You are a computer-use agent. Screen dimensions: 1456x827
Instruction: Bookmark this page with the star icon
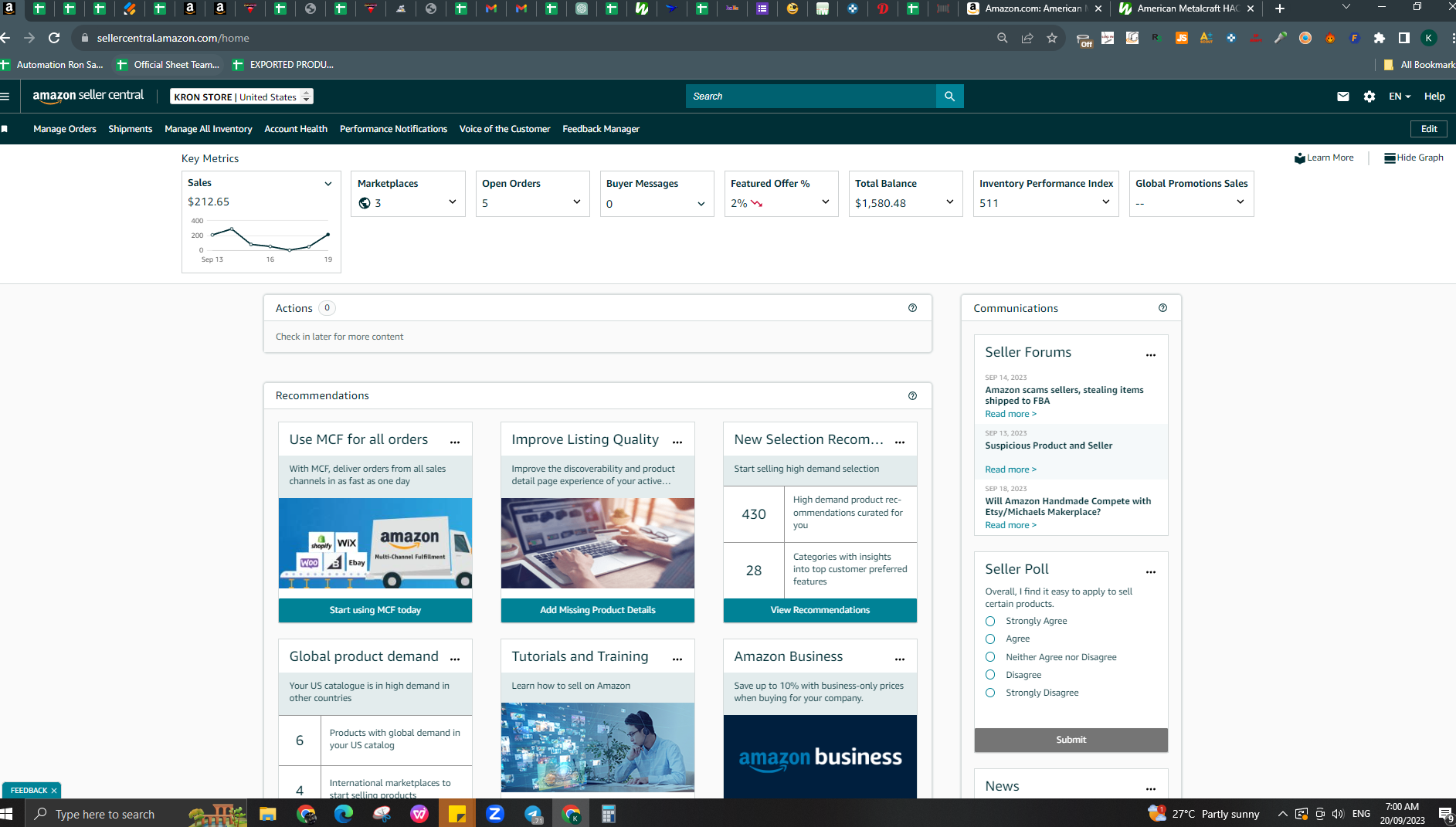[x=1052, y=38]
